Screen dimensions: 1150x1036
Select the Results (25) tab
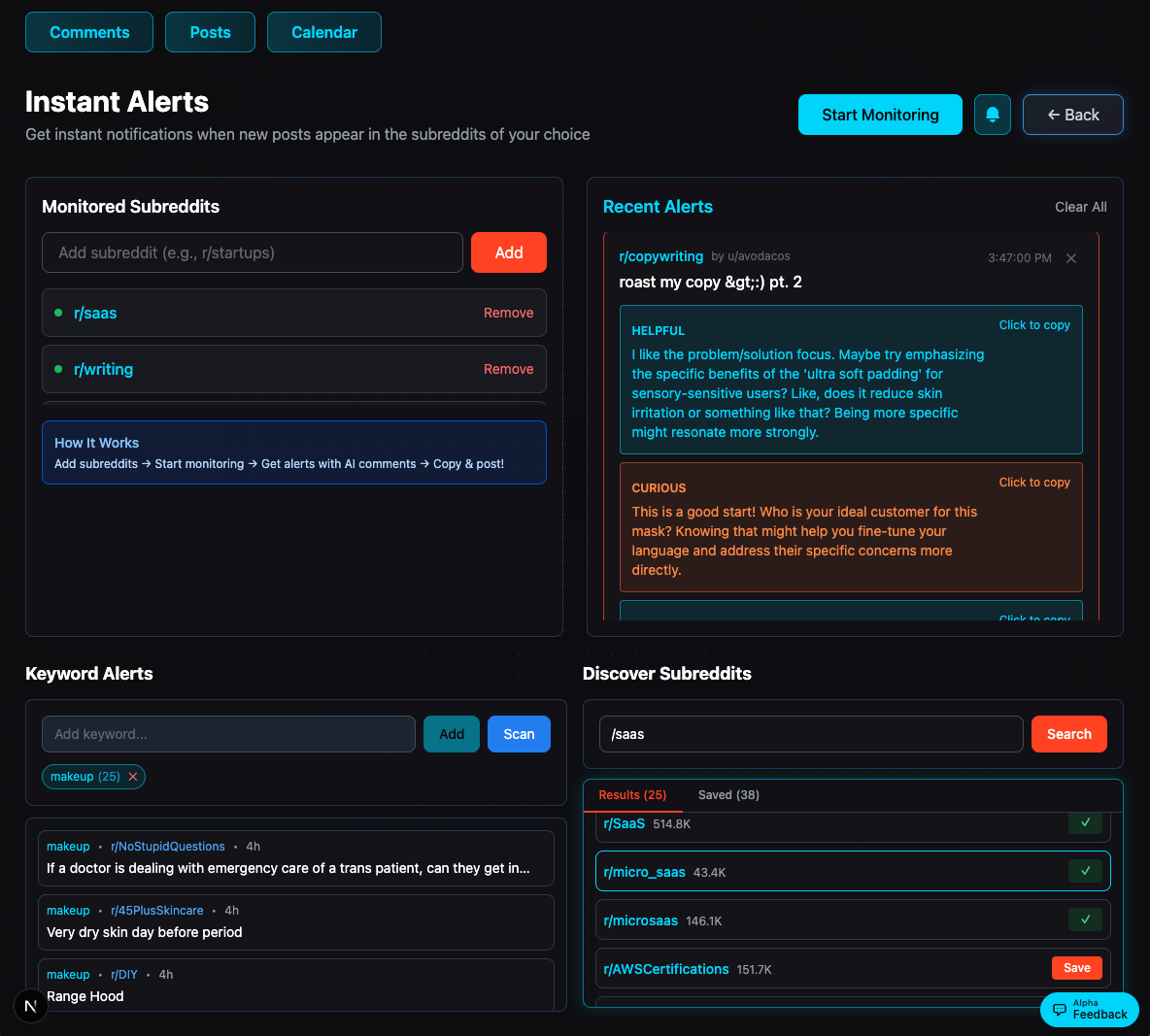(632, 794)
